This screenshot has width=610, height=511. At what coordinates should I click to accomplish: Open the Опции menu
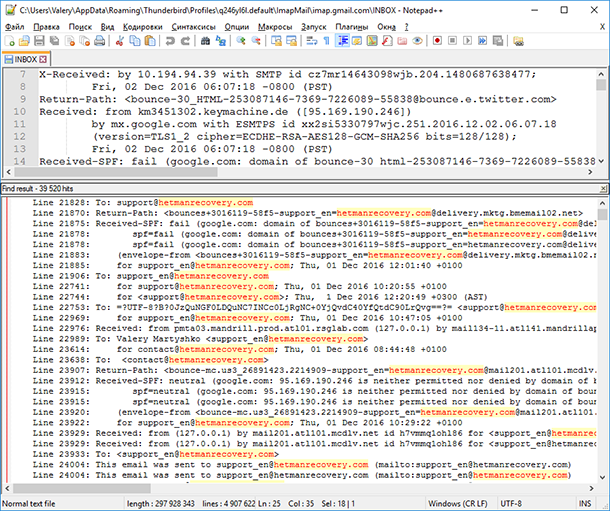(x=237, y=27)
